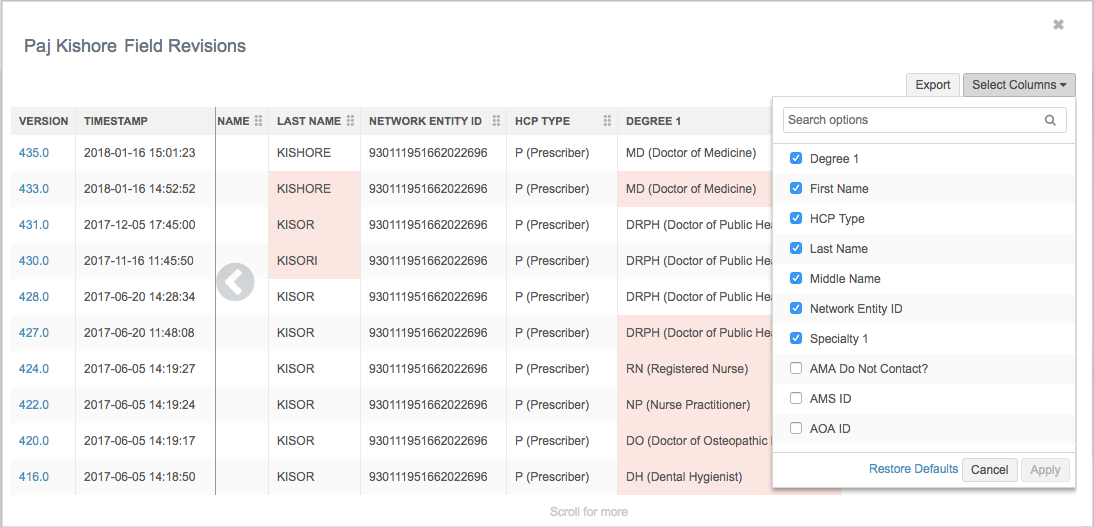This screenshot has height=527, width=1094.
Task: Click the Export button
Action: point(932,85)
